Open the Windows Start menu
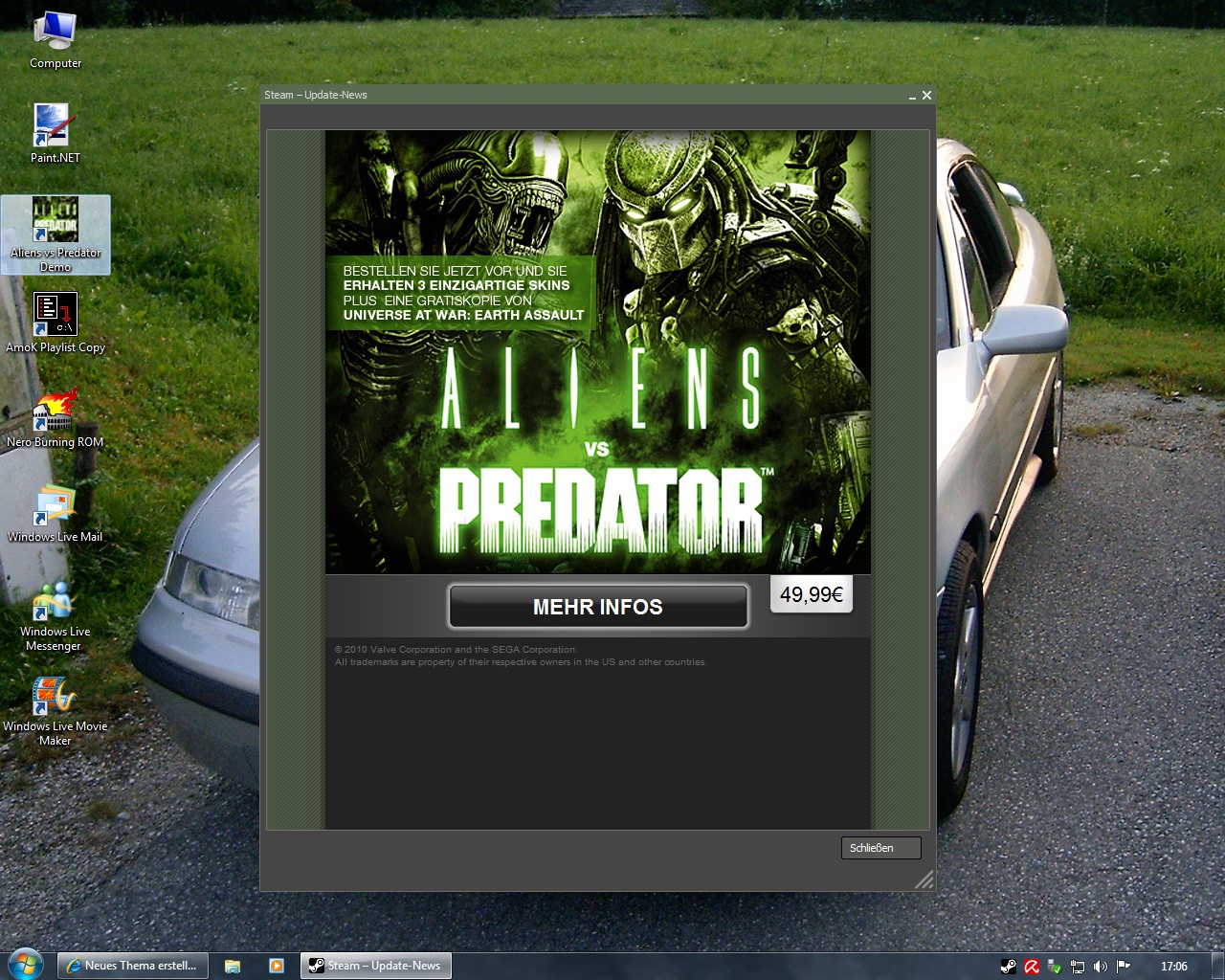The height and width of the screenshot is (980, 1225). point(25,964)
